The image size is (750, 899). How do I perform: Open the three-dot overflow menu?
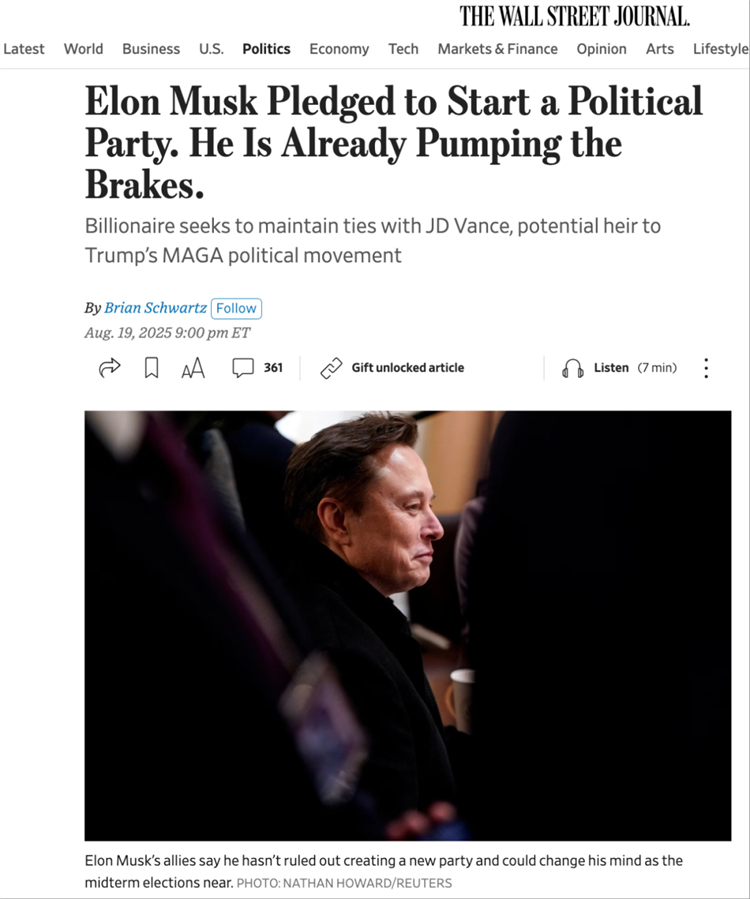(x=706, y=368)
